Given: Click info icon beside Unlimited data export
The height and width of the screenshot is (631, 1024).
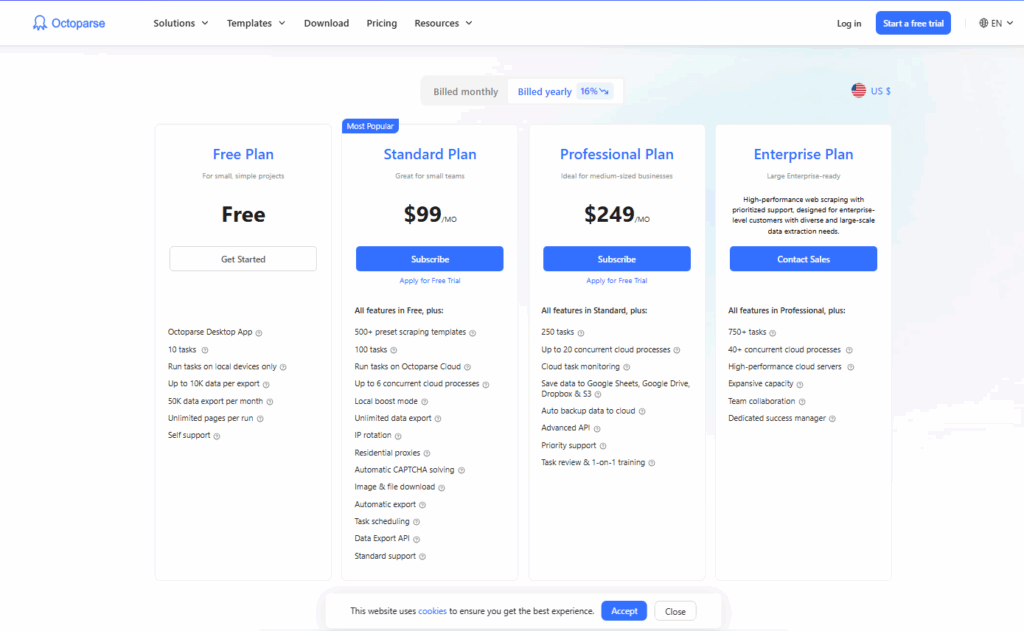Looking at the screenshot, I should 438,419.
